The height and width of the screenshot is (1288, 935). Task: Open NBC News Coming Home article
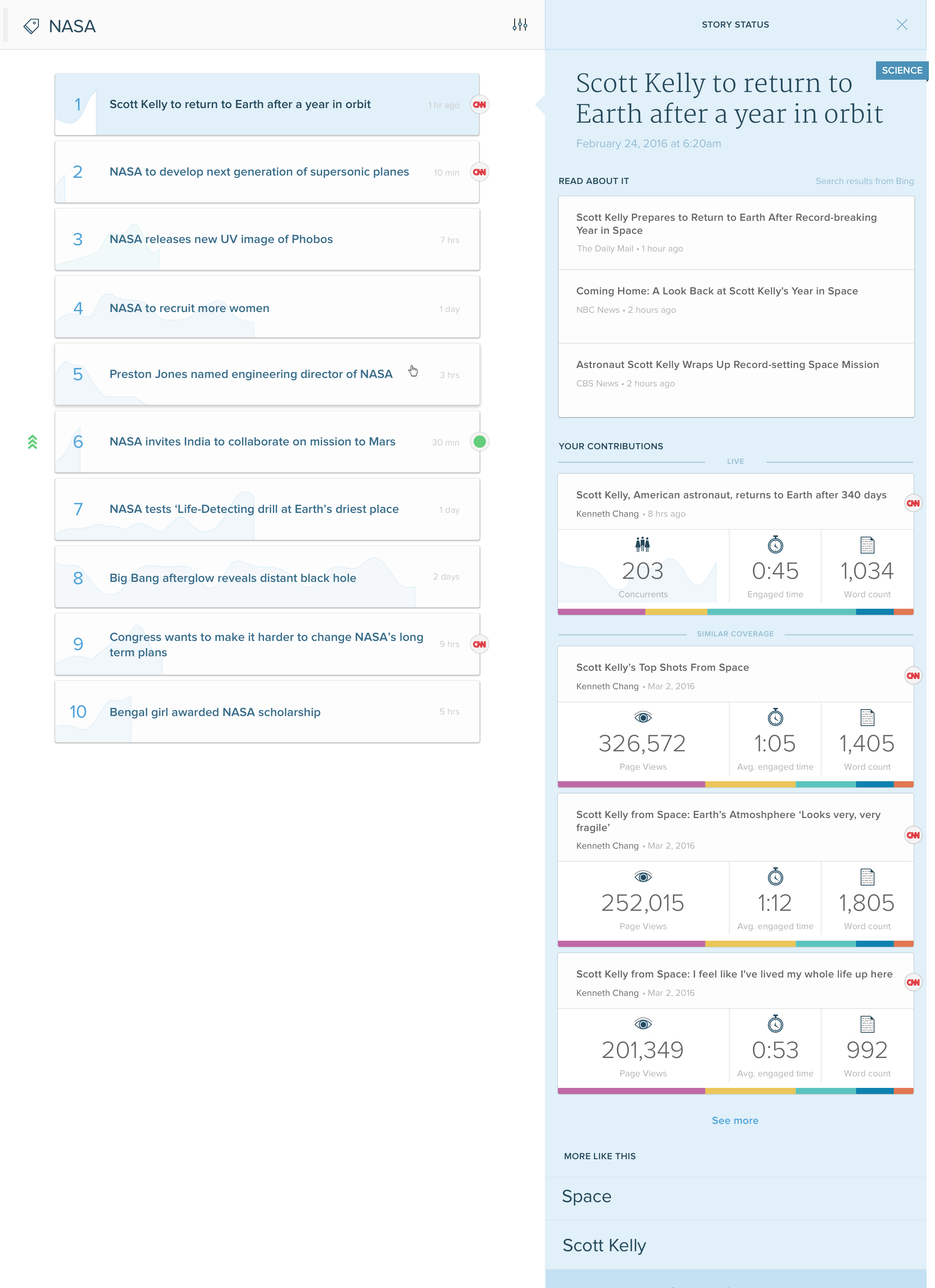tap(717, 291)
